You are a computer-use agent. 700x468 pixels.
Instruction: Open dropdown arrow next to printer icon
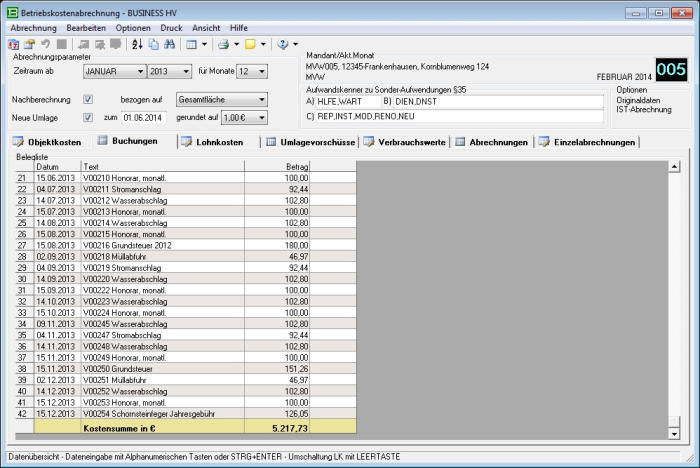[237, 44]
